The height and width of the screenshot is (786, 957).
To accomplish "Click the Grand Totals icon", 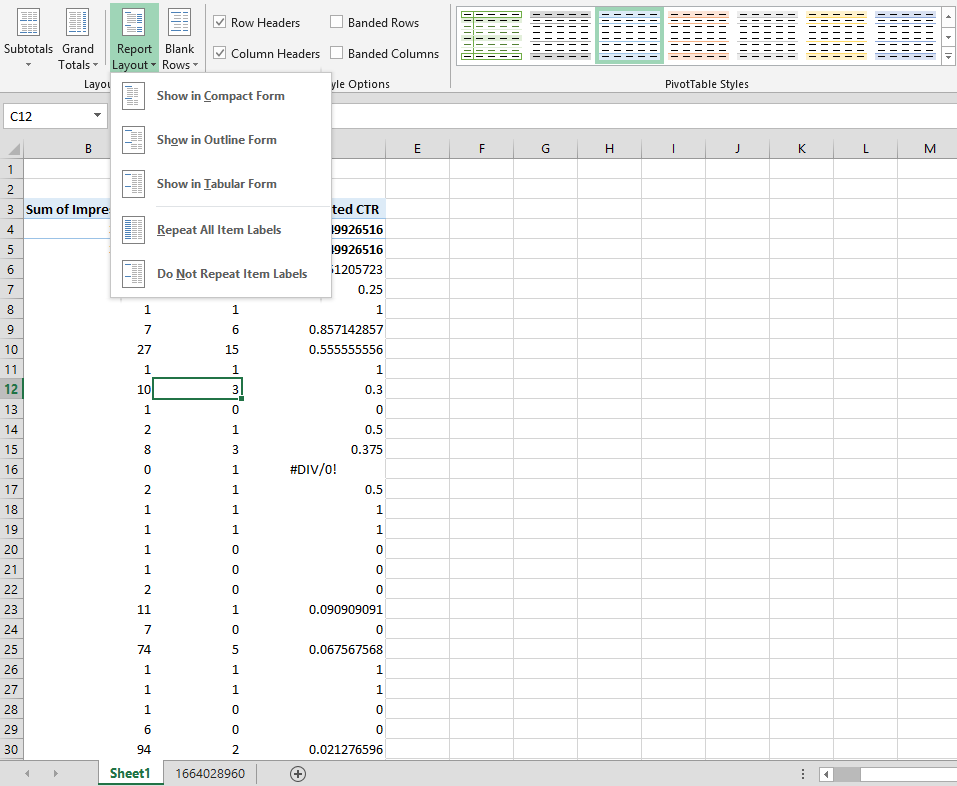I will pyautogui.click(x=77, y=24).
